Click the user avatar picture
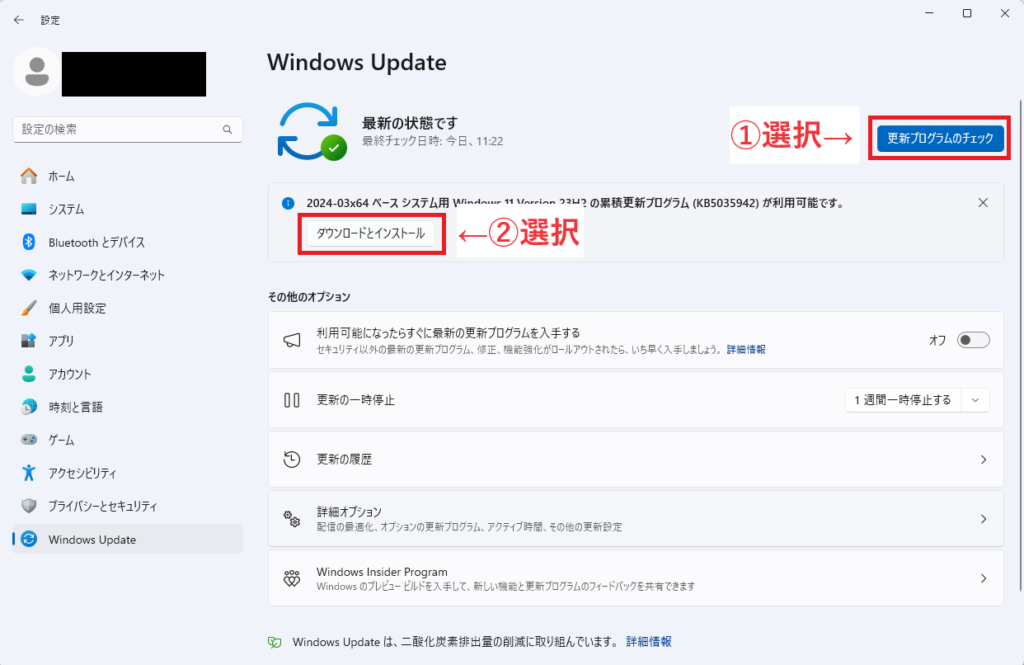Image resolution: width=1024 pixels, height=665 pixels. click(x=37, y=73)
